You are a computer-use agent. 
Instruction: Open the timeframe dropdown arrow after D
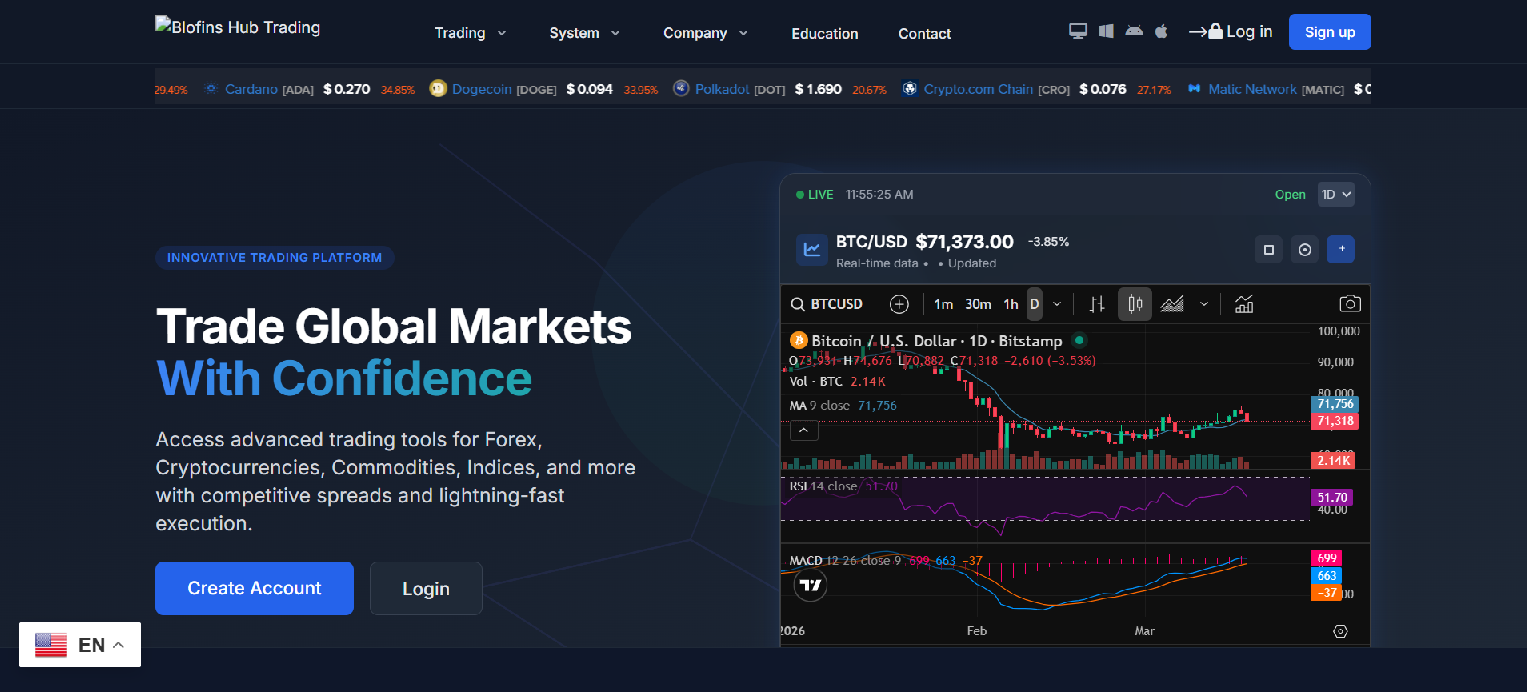(1057, 304)
